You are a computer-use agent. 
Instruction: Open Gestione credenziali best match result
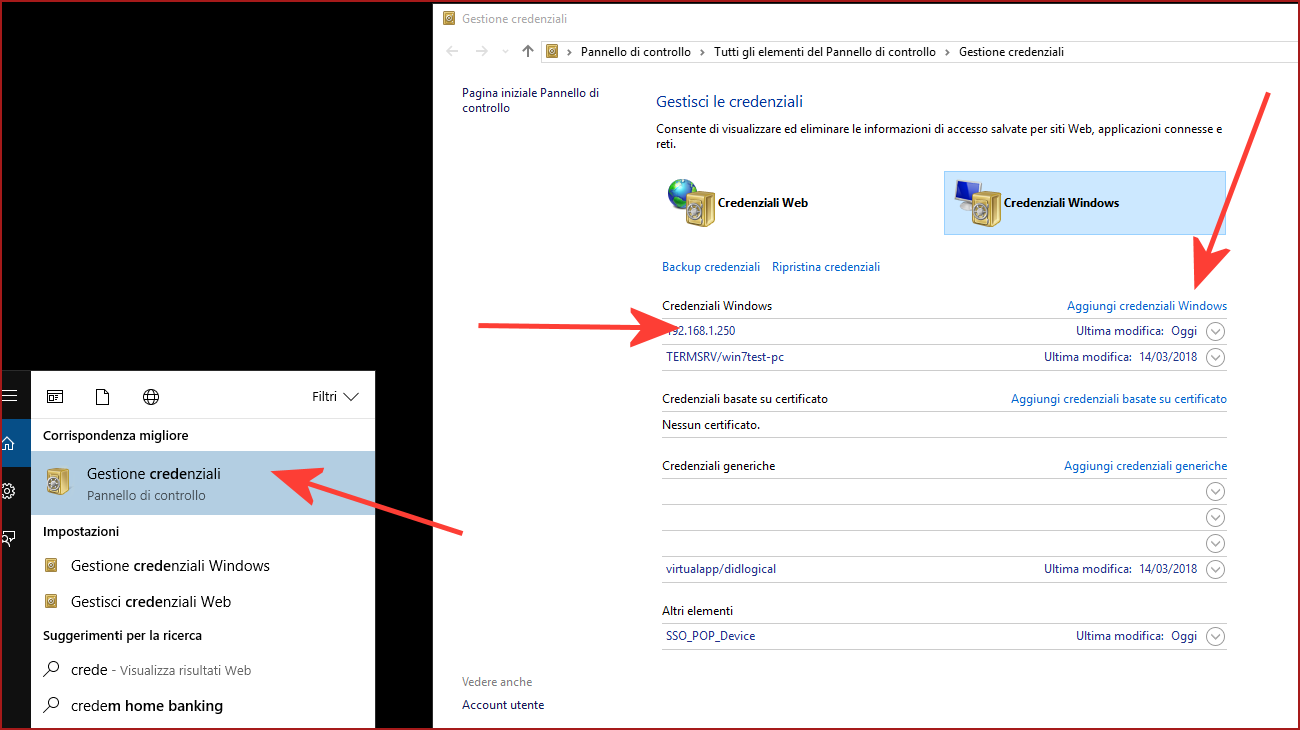(203, 483)
